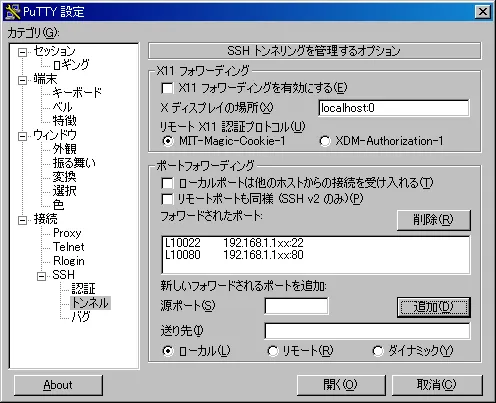Open ウィンドウ category
Image resolution: width=496 pixels, height=403 pixels.
(55, 135)
